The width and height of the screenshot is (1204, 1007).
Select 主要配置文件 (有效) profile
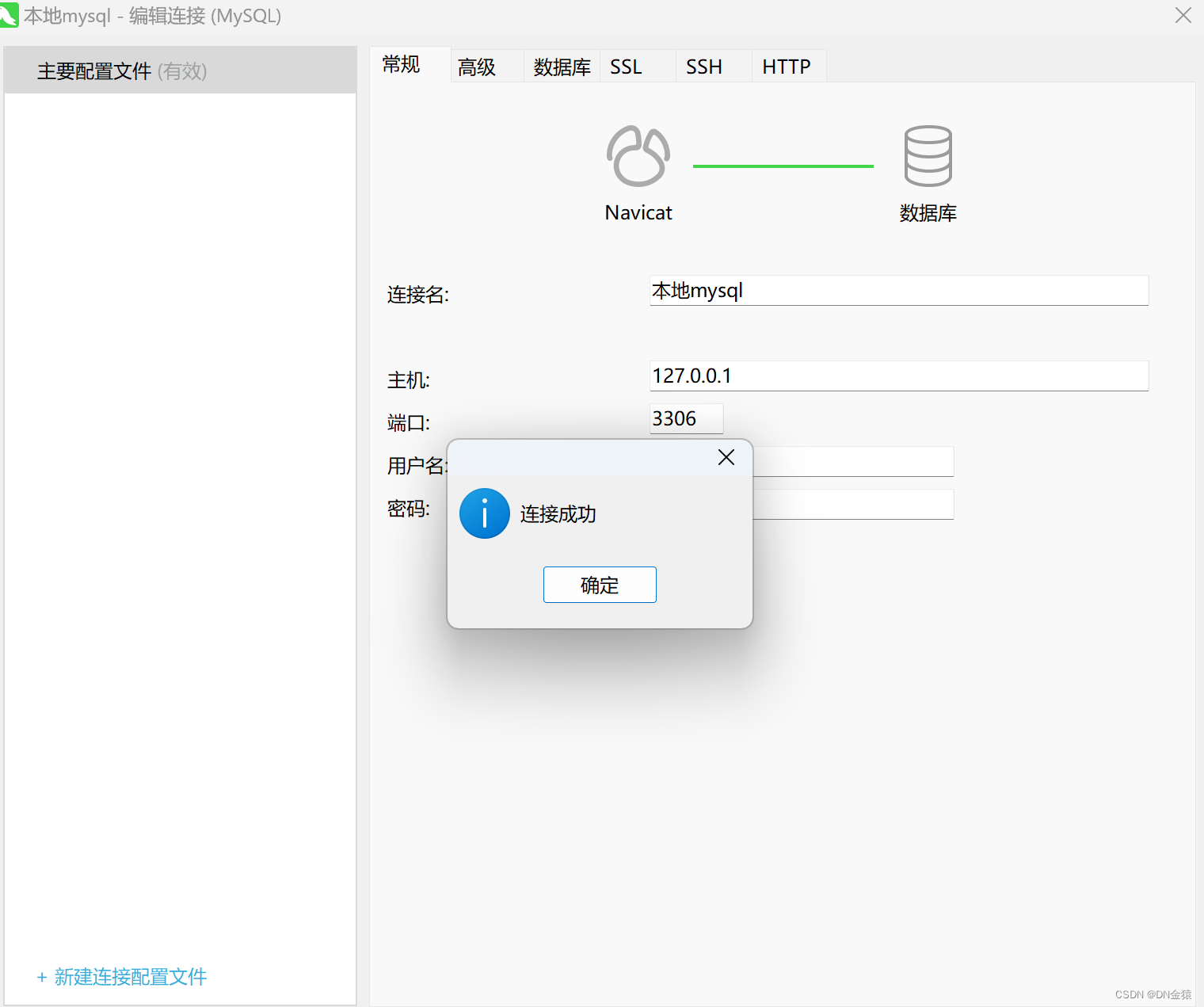pyautogui.click(x=181, y=71)
